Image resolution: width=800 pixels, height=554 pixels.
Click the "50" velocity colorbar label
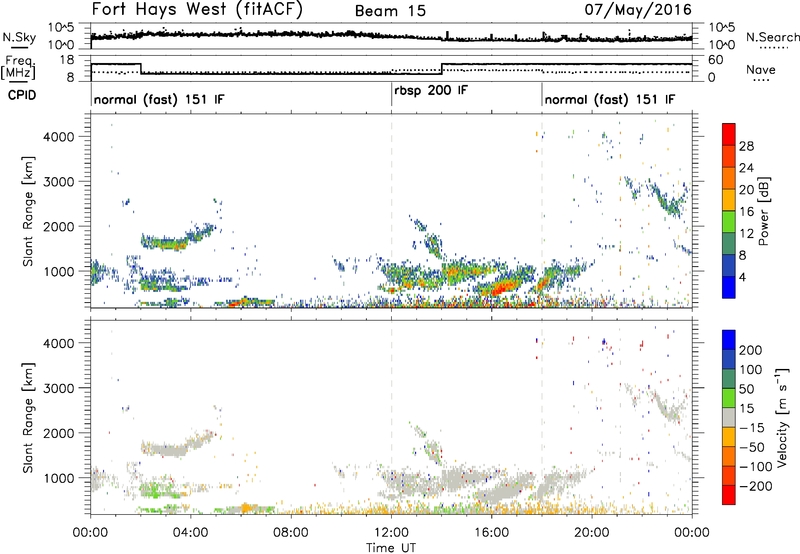(x=747, y=389)
